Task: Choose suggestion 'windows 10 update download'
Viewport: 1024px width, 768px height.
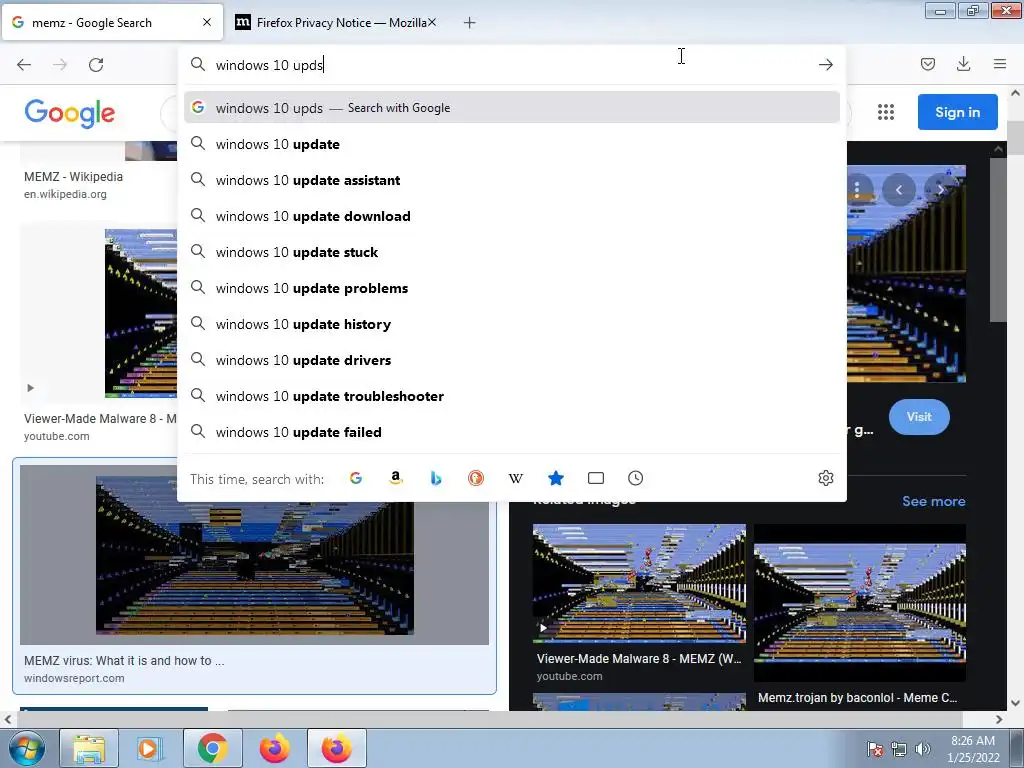Action: tap(512, 216)
